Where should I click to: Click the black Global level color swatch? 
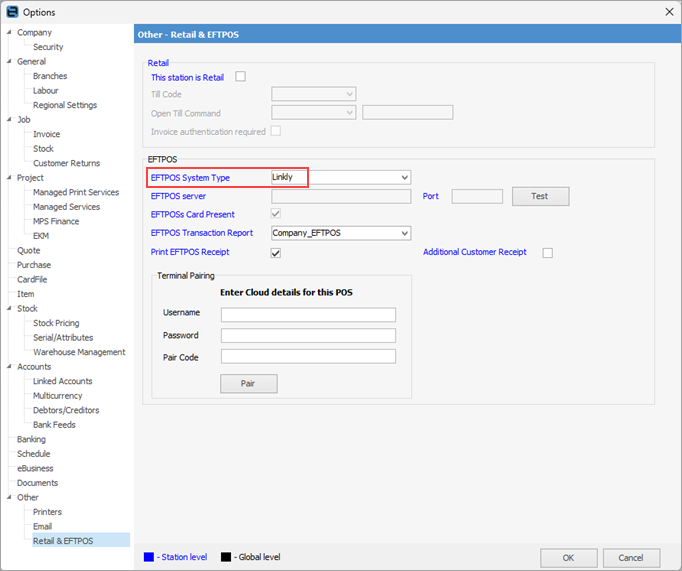[x=226, y=557]
